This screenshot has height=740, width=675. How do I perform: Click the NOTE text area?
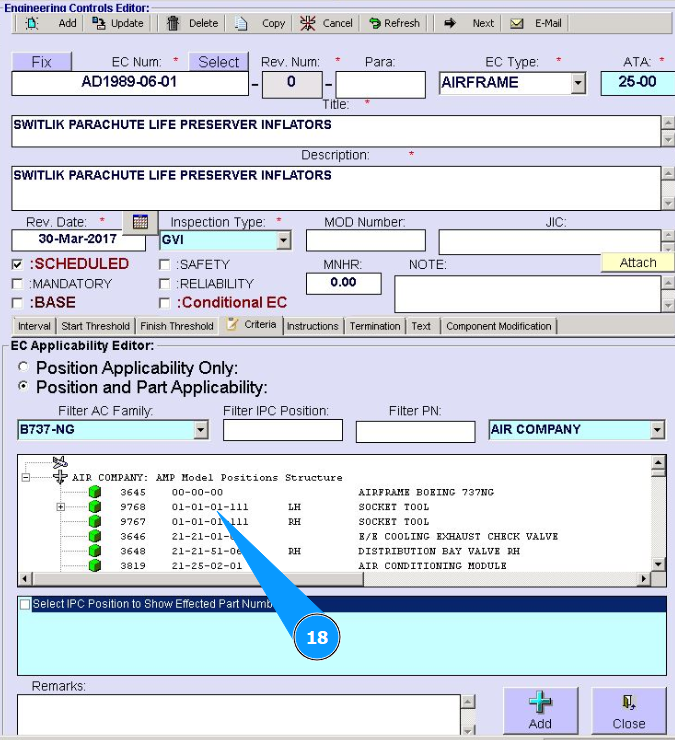pos(527,294)
